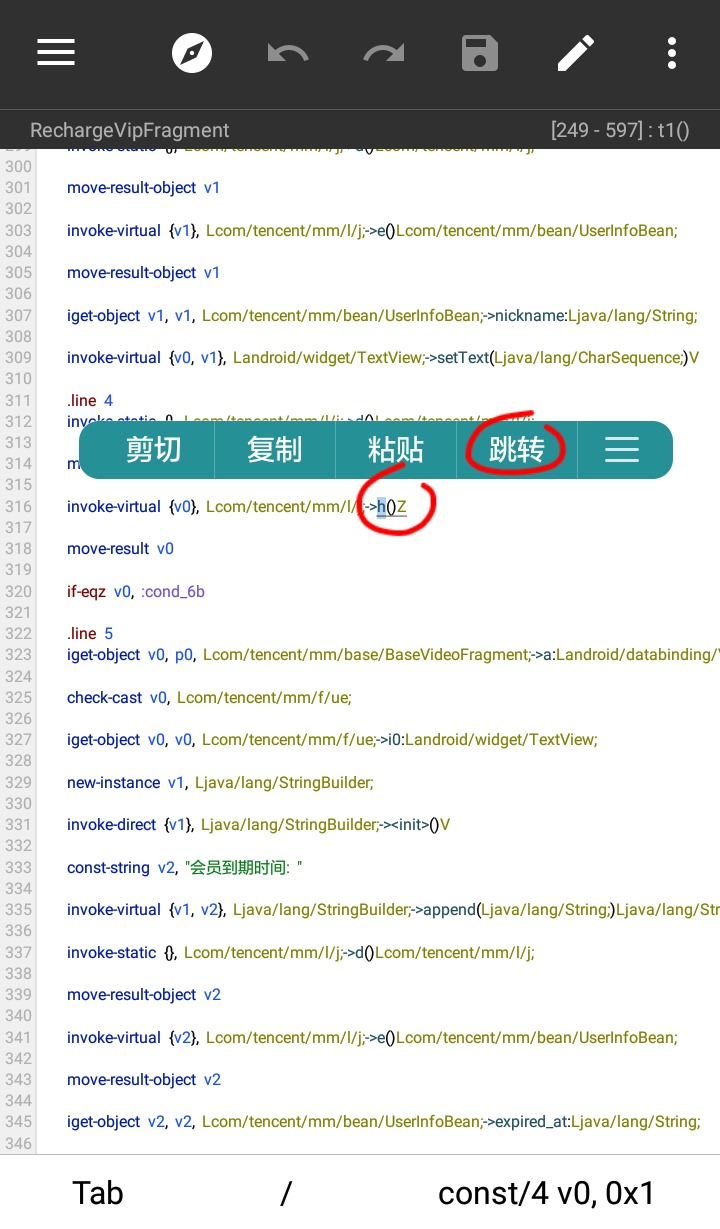The image size is (720, 1229).
Task: Redo the reverted edit
Action: [384, 53]
